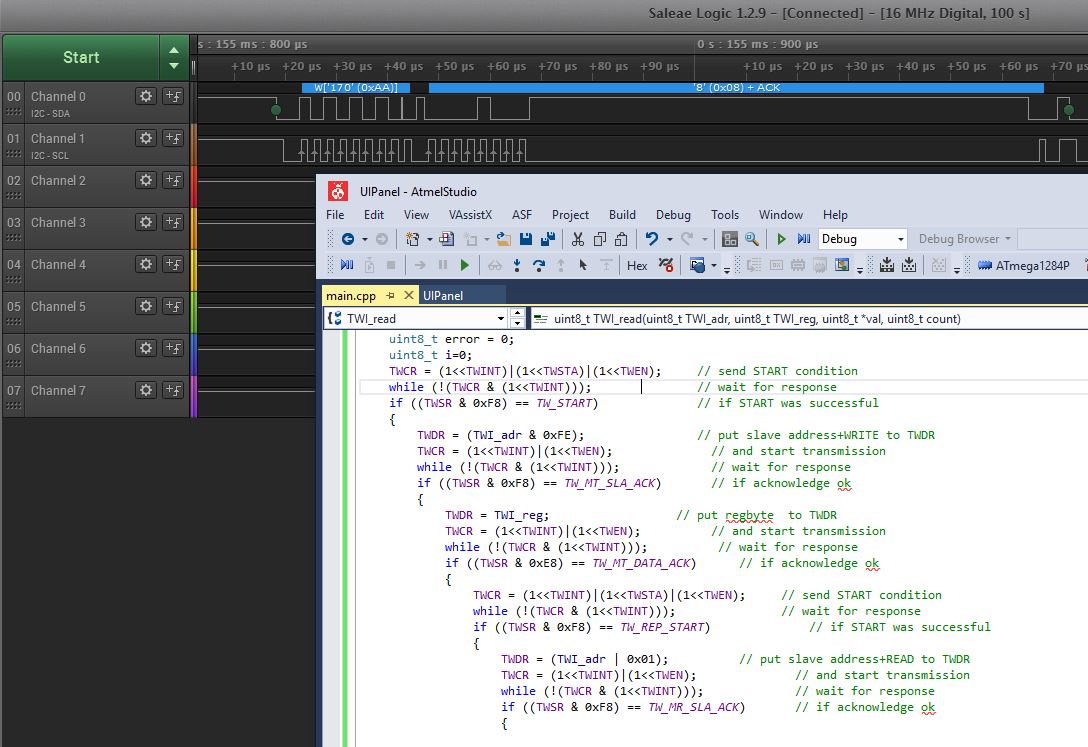This screenshot has height=747, width=1088.
Task: Click the Paste icon
Action: [x=621, y=239]
